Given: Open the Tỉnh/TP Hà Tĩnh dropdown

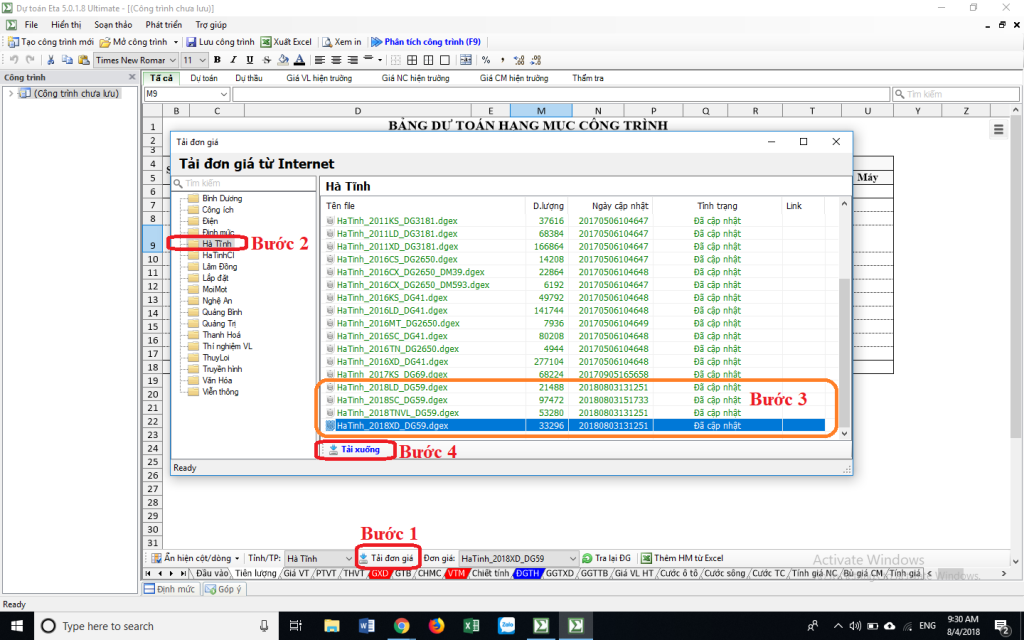Looking at the screenshot, I should (316, 558).
